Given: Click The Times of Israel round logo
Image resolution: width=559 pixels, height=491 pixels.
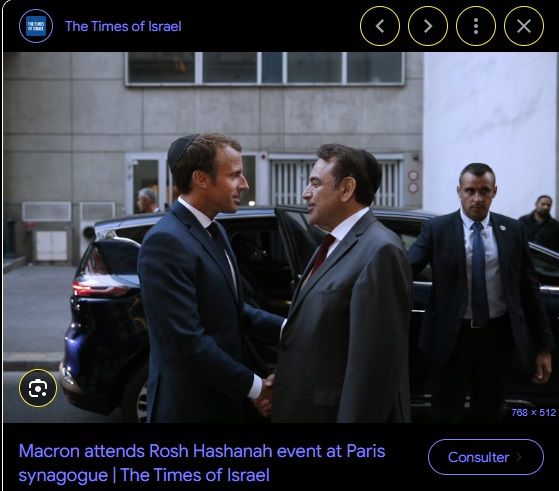Looking at the screenshot, I should pyautogui.click(x=36, y=26).
